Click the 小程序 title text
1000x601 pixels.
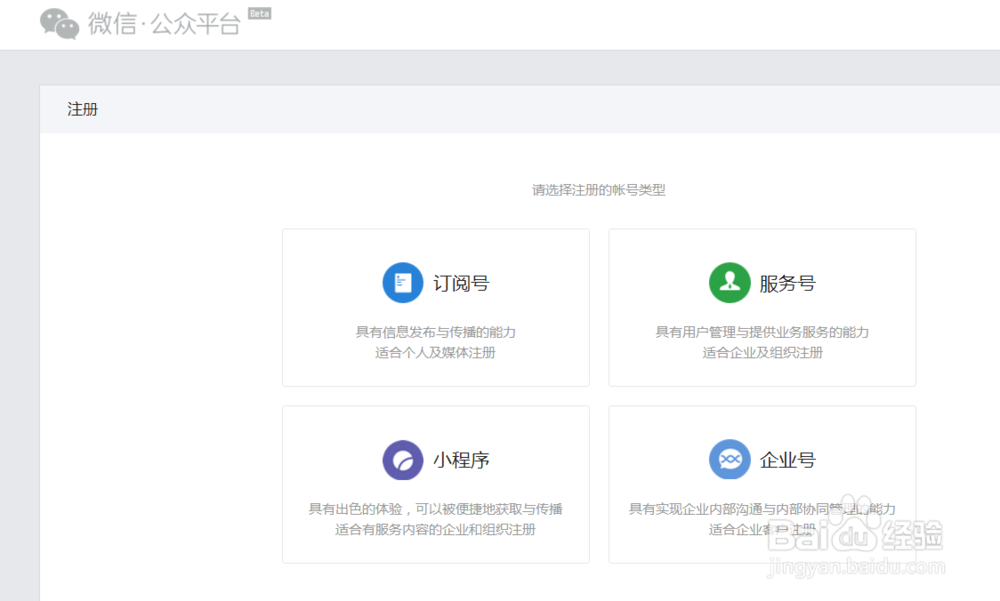[x=466, y=459]
